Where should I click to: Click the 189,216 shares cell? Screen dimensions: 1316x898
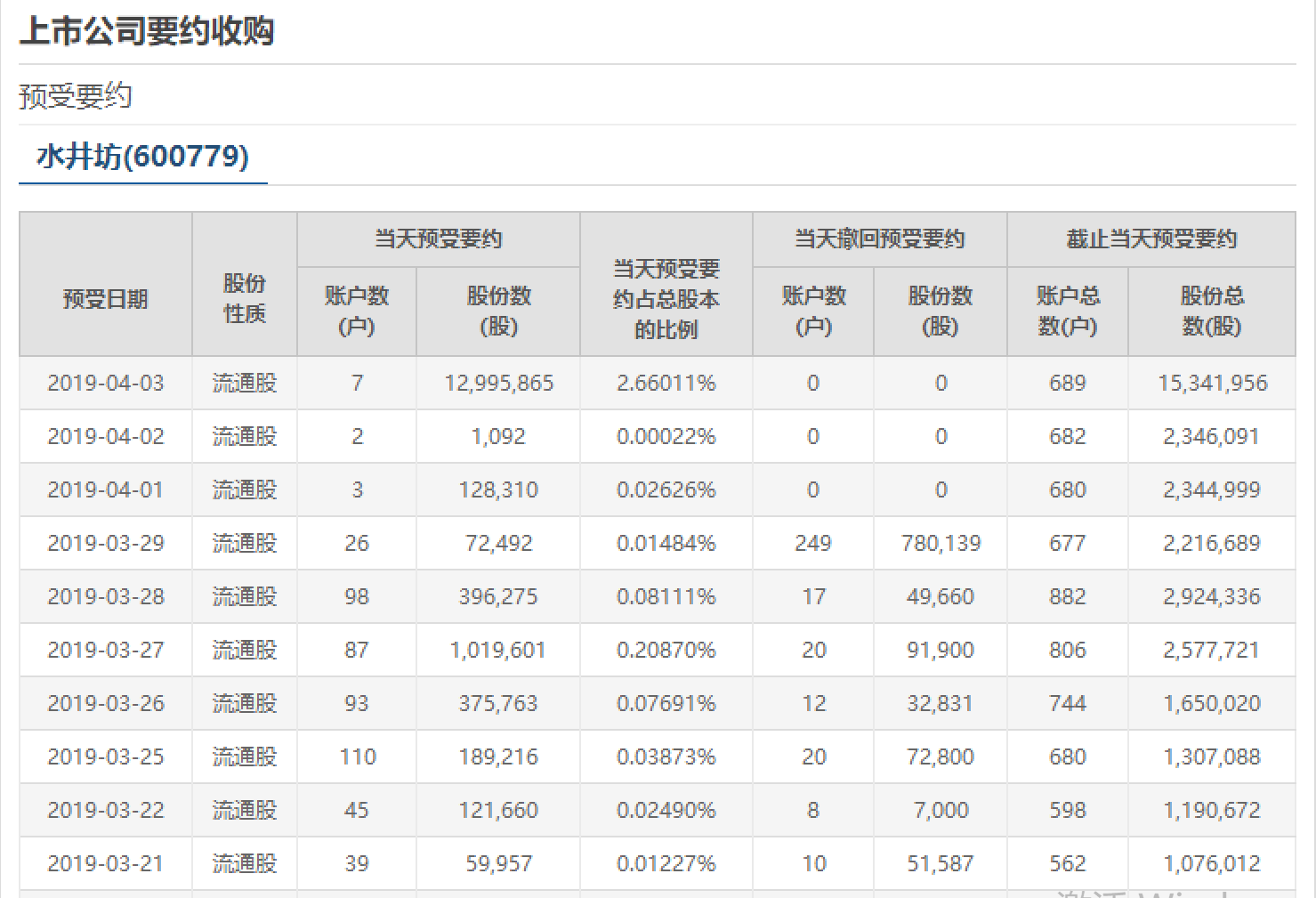[498, 757]
